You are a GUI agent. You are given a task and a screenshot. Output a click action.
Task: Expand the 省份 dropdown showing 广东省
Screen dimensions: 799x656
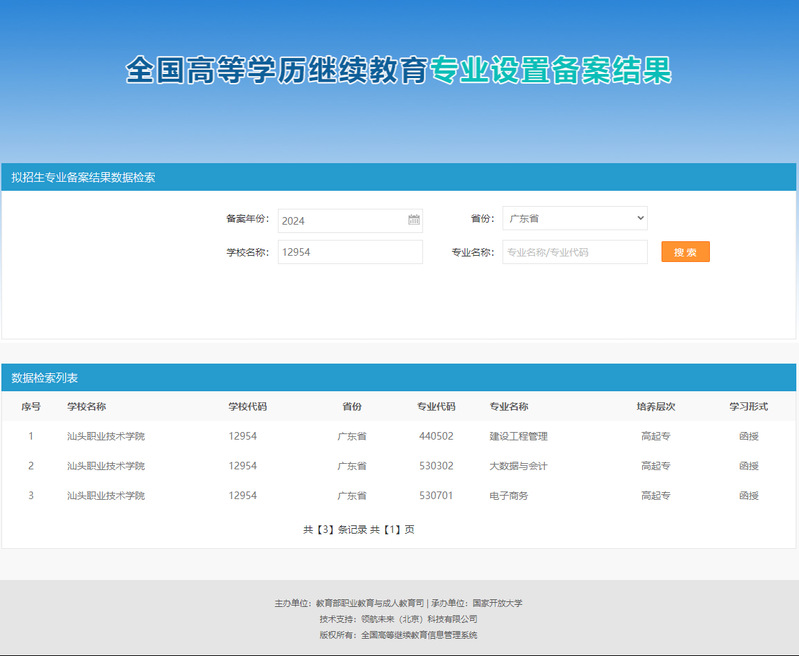[x=574, y=218]
